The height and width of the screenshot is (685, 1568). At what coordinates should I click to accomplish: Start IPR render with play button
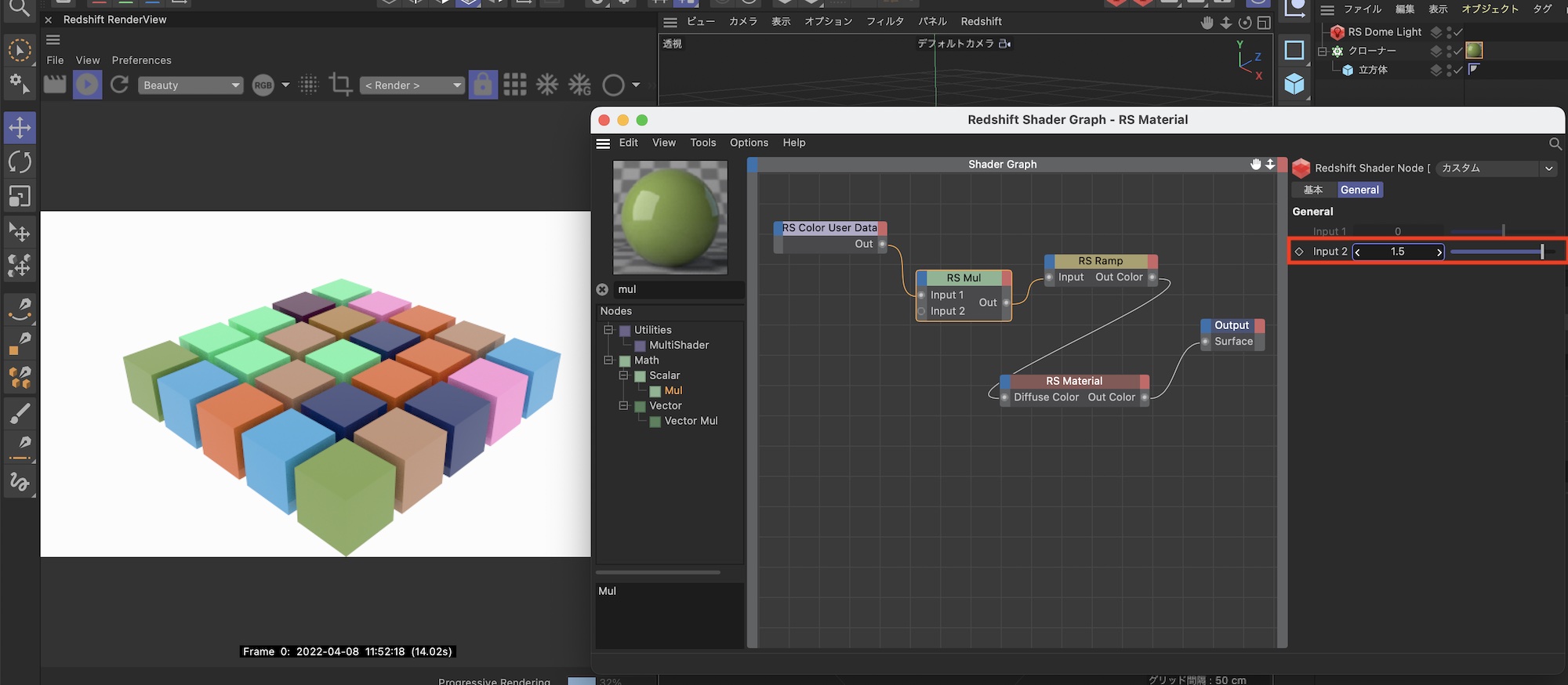87,85
